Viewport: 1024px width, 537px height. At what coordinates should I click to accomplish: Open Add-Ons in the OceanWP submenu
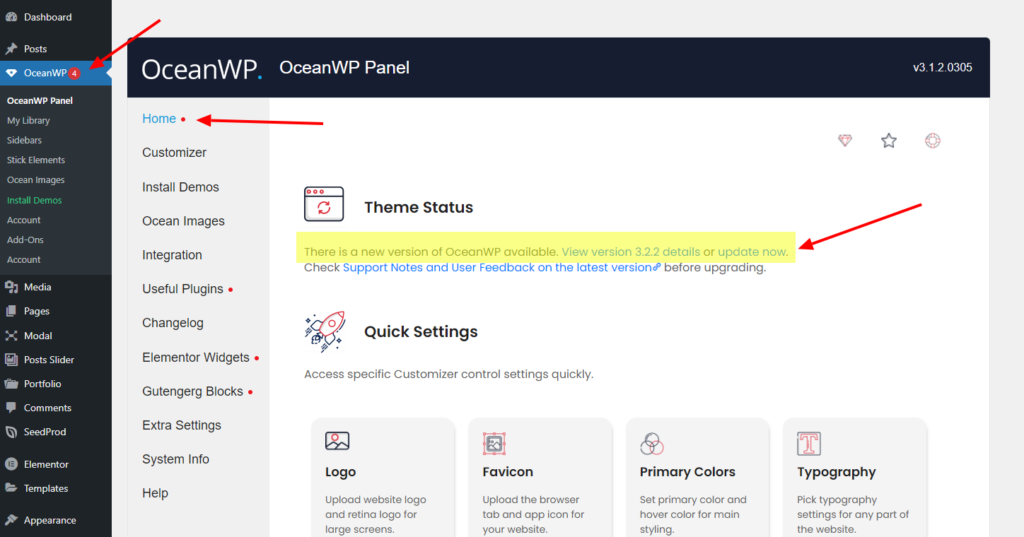point(25,240)
